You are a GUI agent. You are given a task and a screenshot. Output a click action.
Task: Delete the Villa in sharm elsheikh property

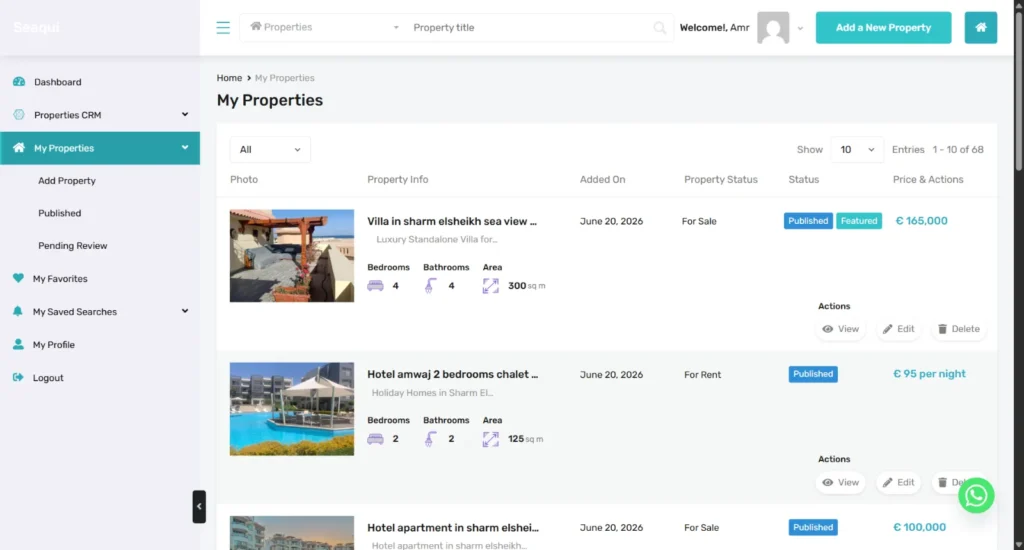pyautogui.click(x=959, y=329)
